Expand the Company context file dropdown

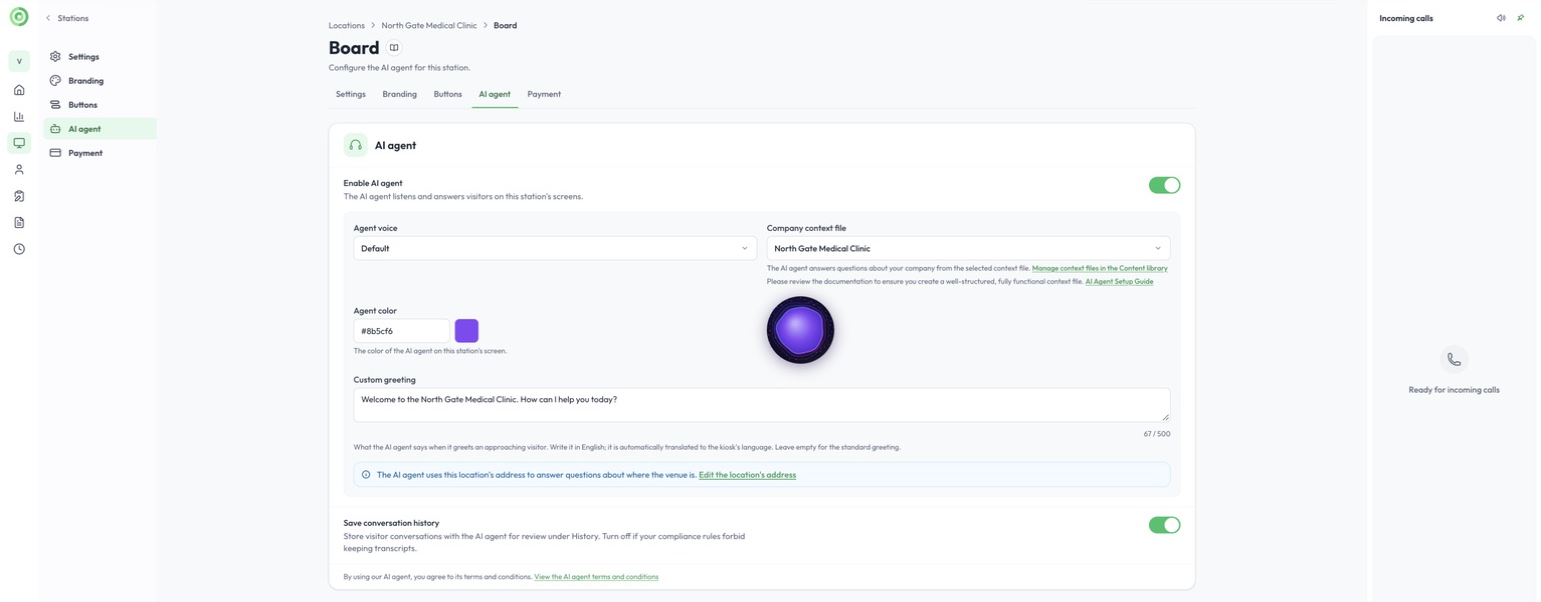tap(968, 248)
